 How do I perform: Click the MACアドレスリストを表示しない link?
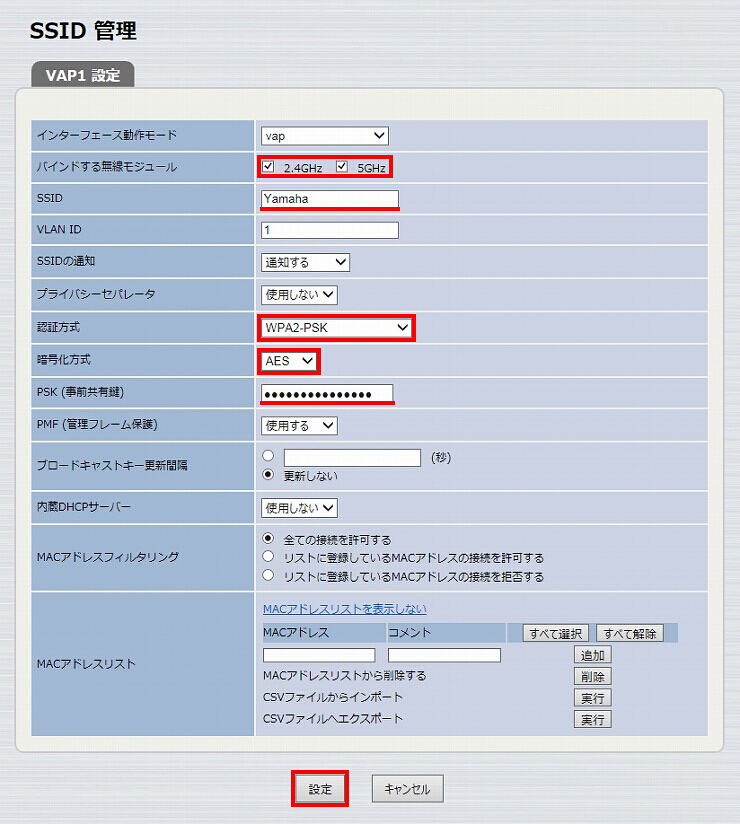345,609
